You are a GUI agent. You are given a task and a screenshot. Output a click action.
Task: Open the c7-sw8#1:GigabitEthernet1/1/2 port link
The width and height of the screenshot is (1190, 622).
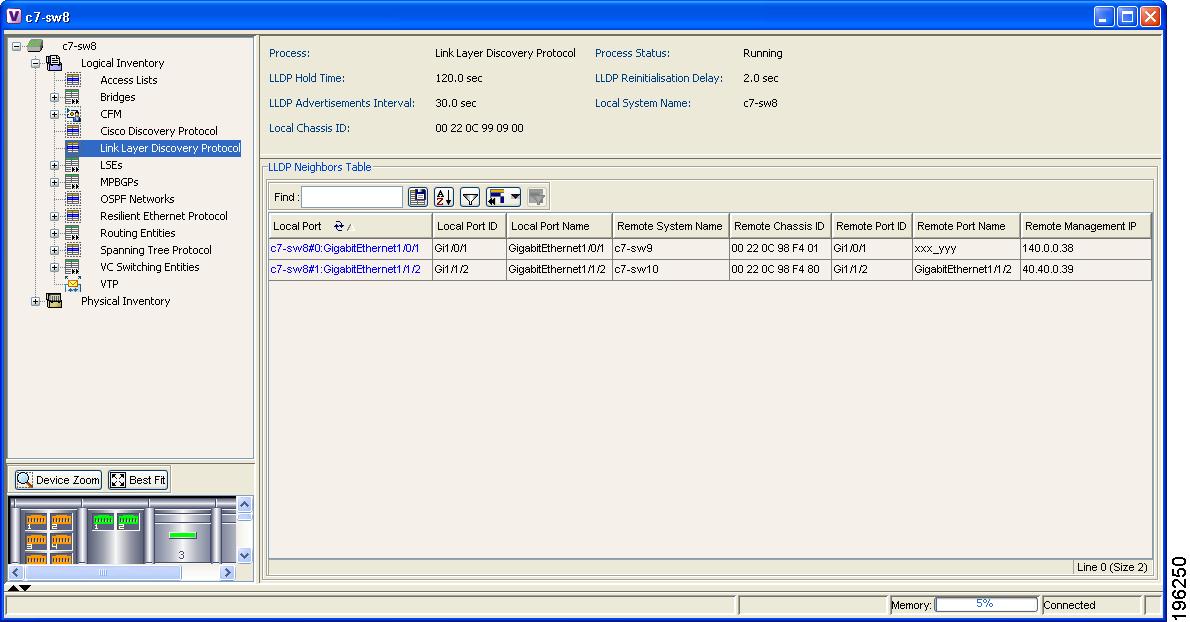pos(345,269)
